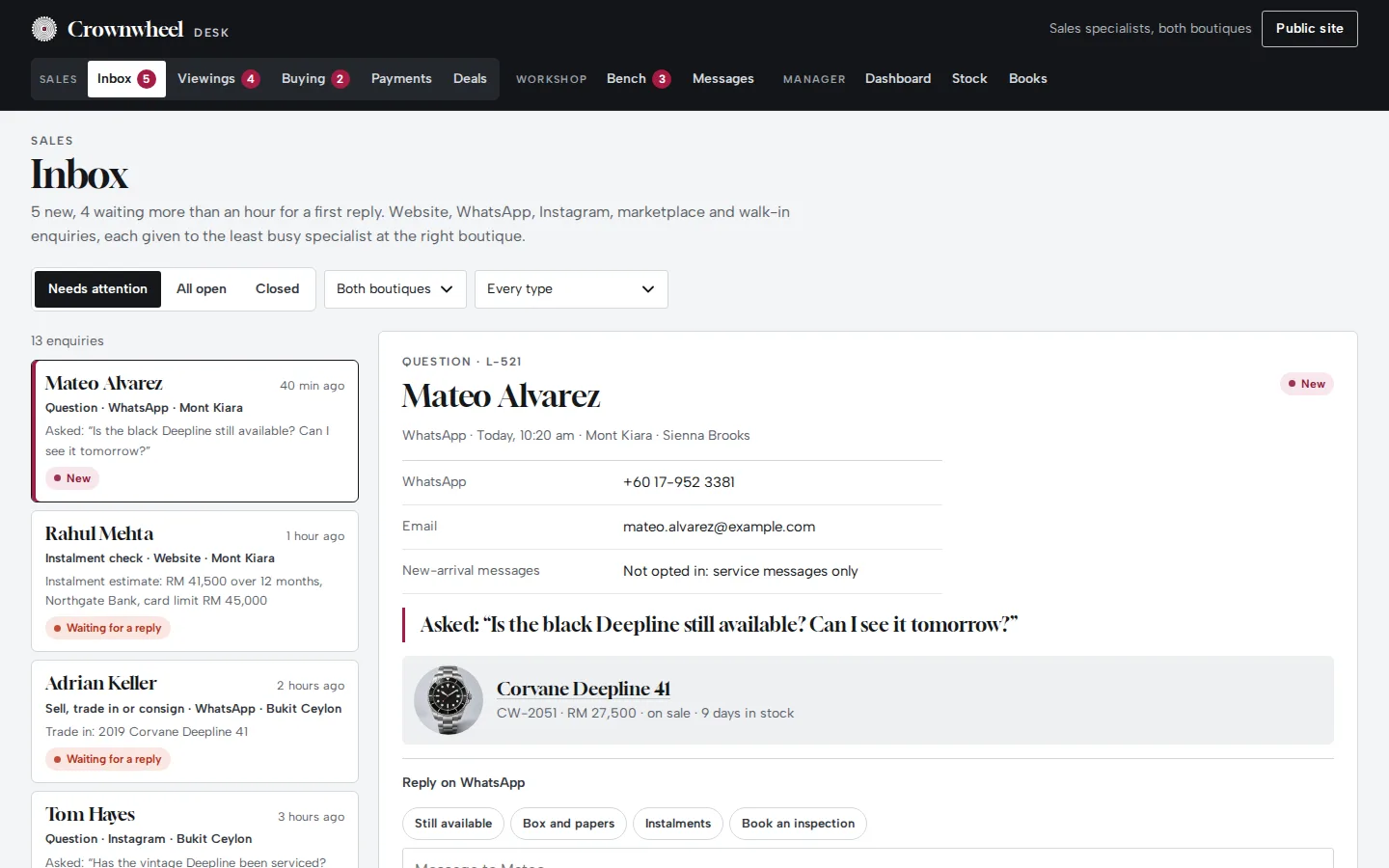Open the Tom Hayes enquiry card
Screen dimensions: 1389x868
tap(195, 829)
